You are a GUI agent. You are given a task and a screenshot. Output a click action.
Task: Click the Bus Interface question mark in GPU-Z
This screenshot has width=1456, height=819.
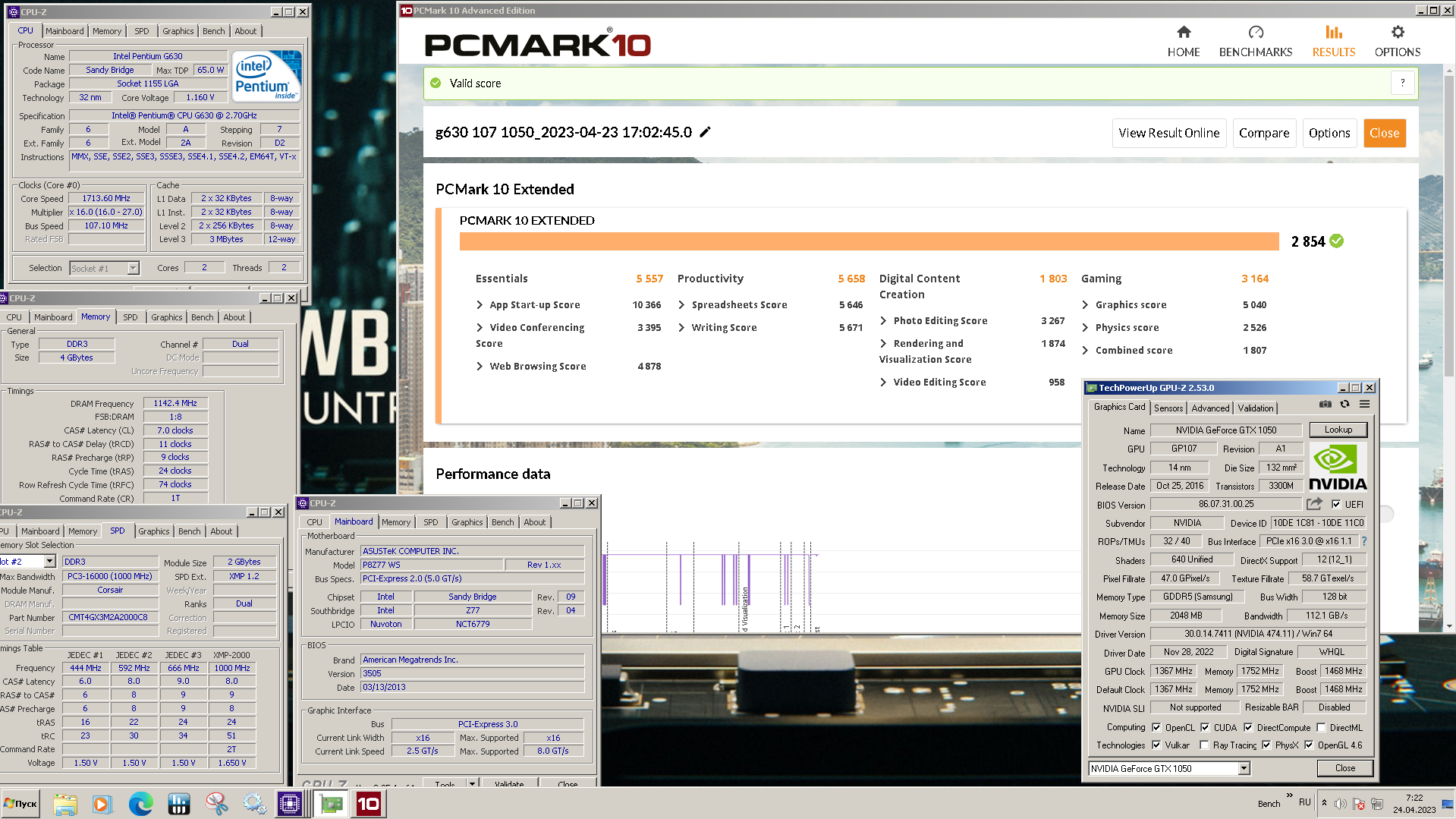[x=1364, y=541]
